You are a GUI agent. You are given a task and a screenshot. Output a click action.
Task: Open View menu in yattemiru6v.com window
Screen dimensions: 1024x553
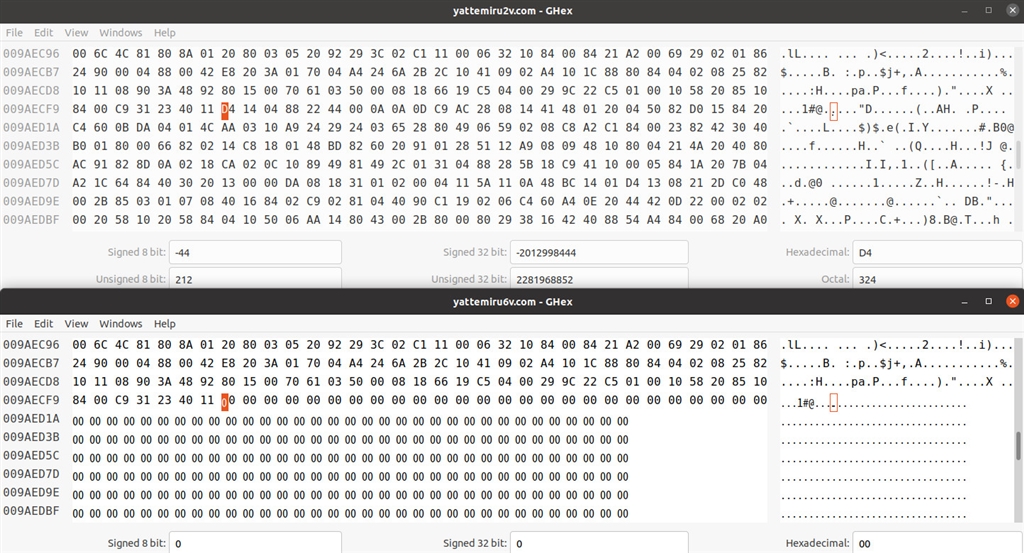click(x=76, y=324)
